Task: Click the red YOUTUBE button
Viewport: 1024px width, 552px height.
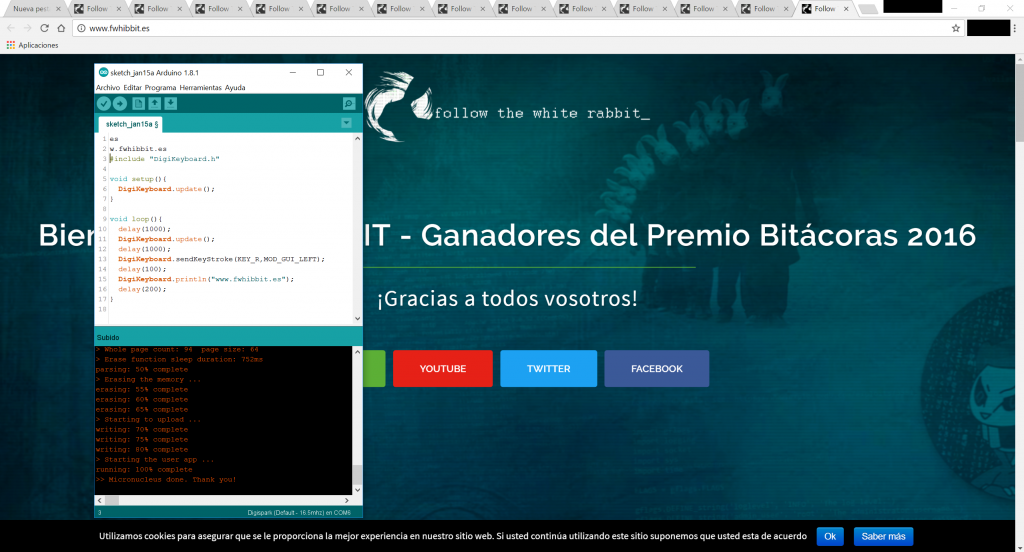Action: coord(442,368)
